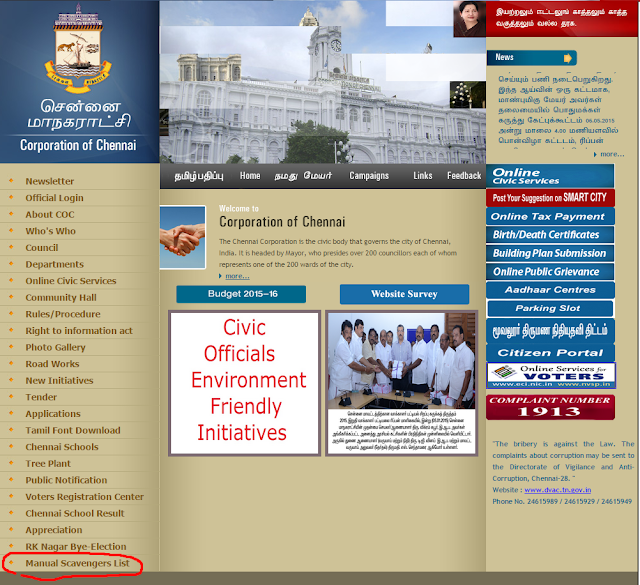Open Departments from the sidebar
Image resolution: width=640 pixels, height=585 pixels.
pyautogui.click(x=54, y=265)
